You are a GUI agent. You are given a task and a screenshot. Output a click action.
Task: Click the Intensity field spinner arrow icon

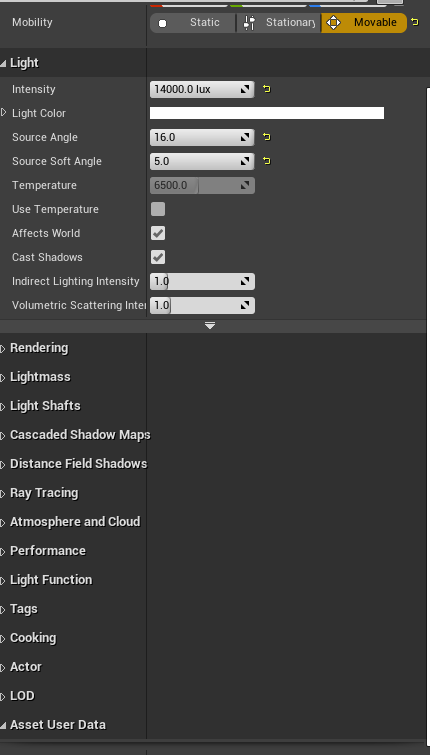[x=246, y=89]
